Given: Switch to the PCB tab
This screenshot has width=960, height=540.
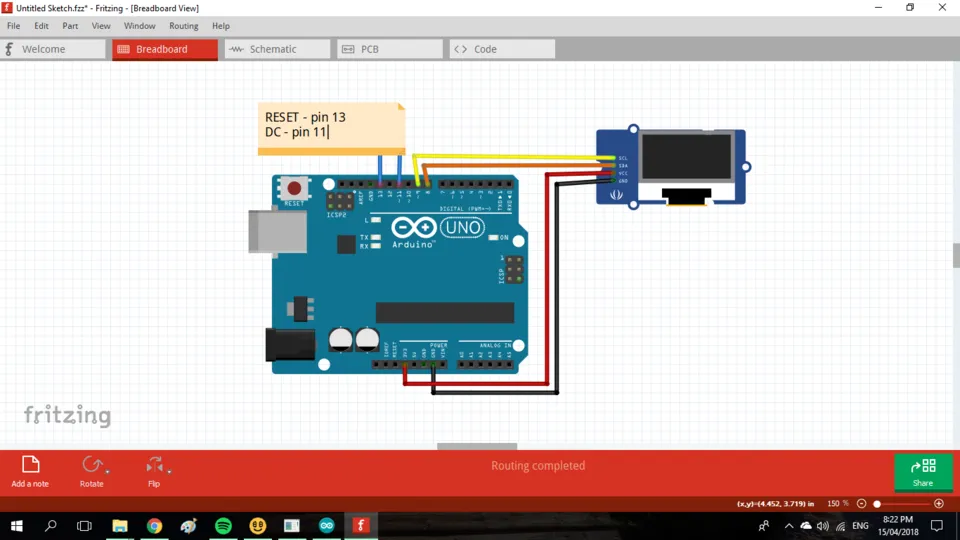Looking at the screenshot, I should click(x=389, y=49).
